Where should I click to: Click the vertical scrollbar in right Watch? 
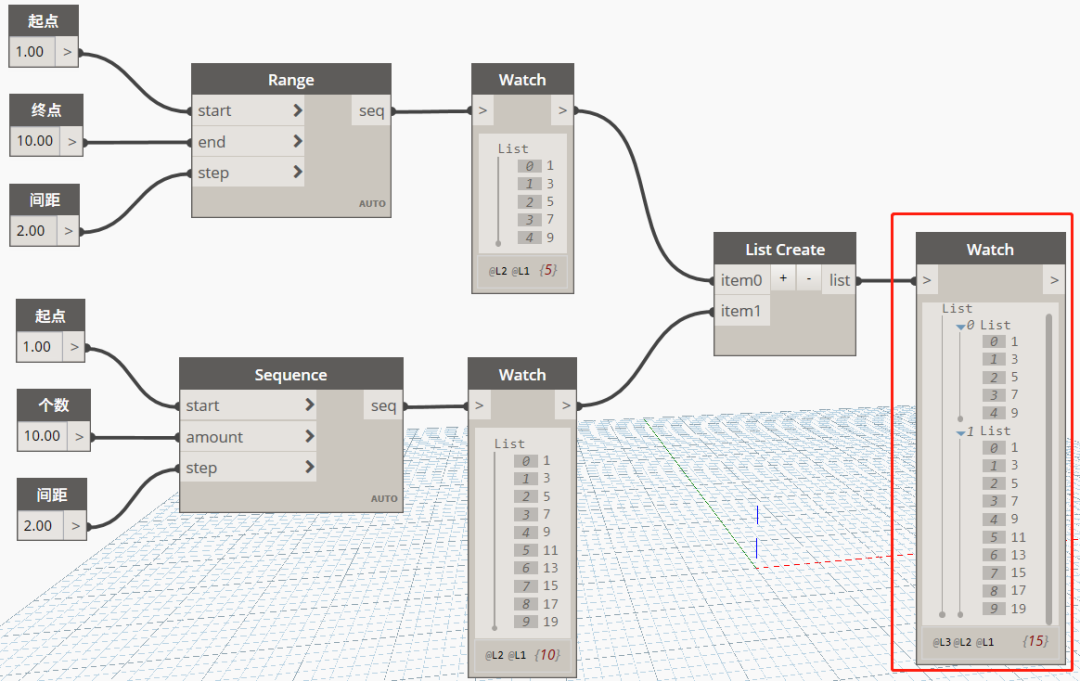[1048, 468]
